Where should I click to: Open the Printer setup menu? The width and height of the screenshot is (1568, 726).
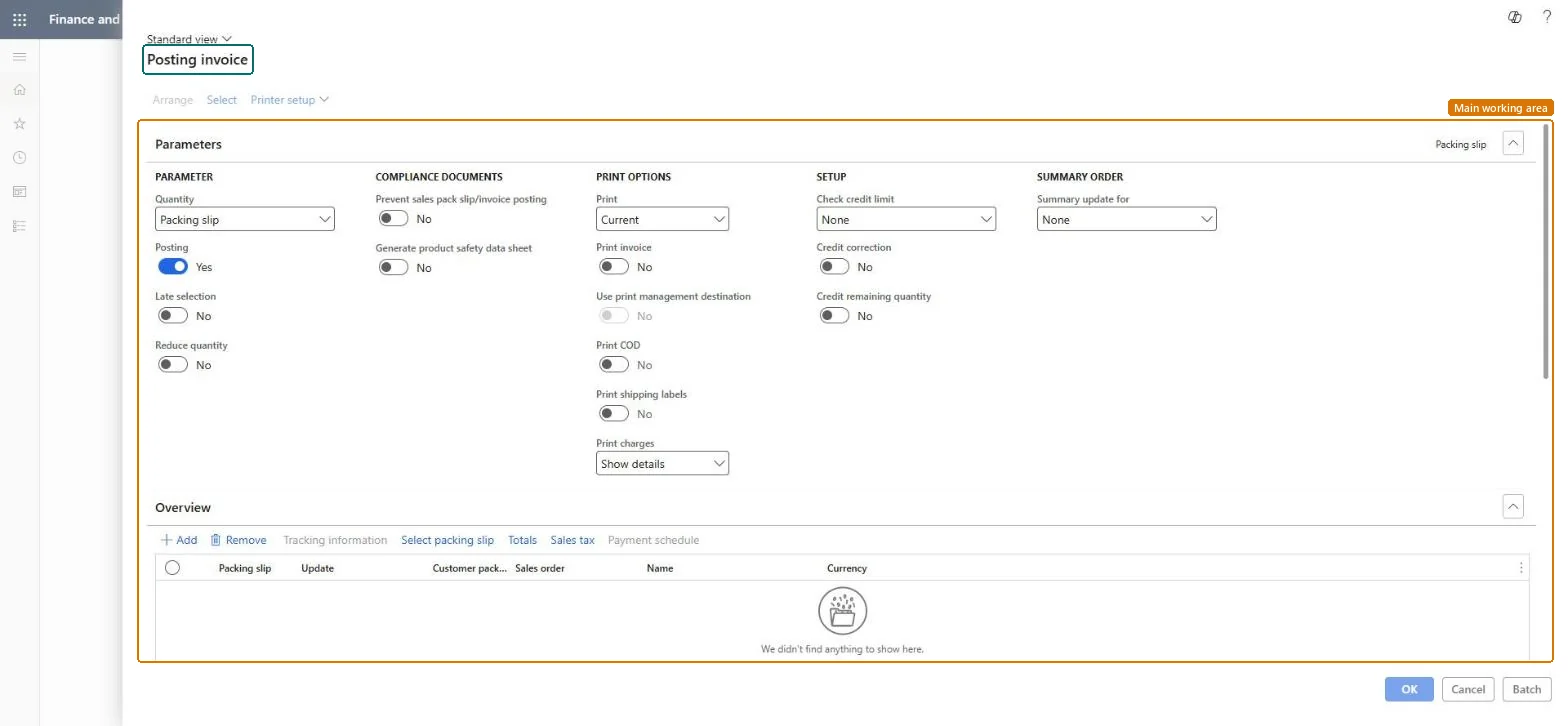290,100
